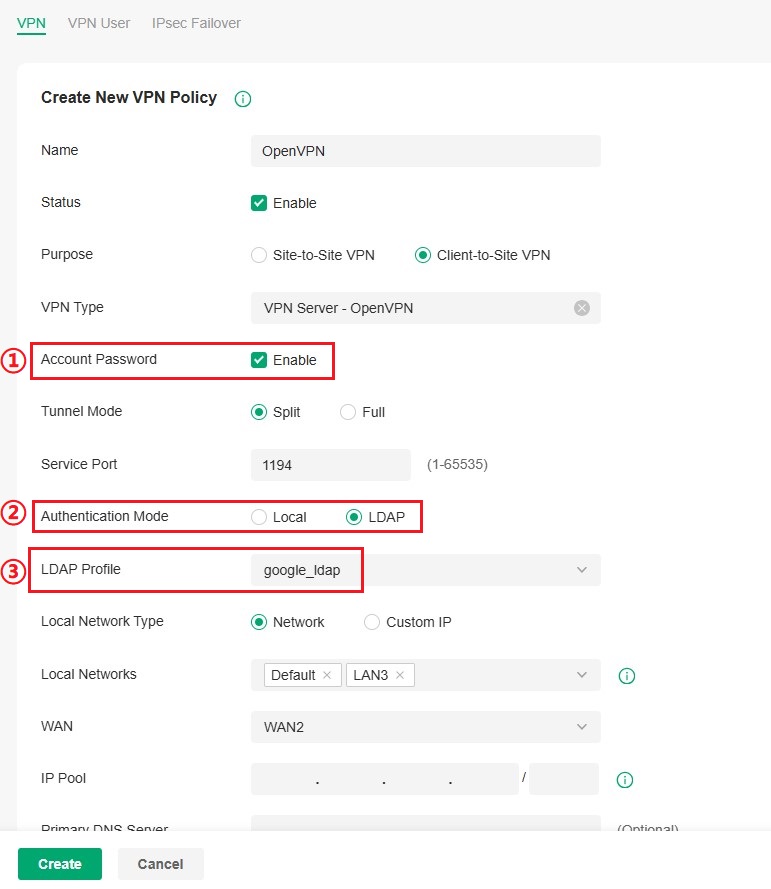Click the google_ldap profile value
The width and height of the screenshot is (771, 889).
click(x=302, y=570)
